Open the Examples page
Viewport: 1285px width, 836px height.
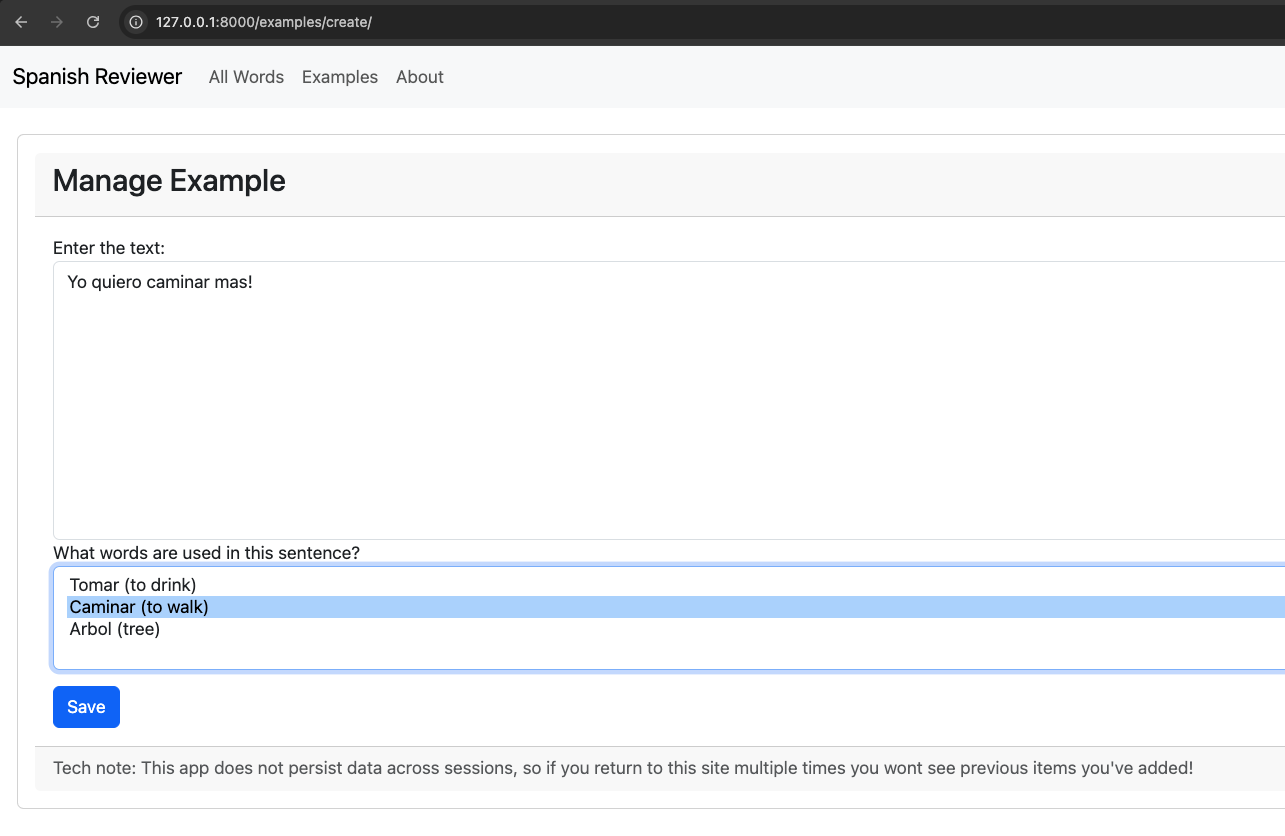pos(339,77)
